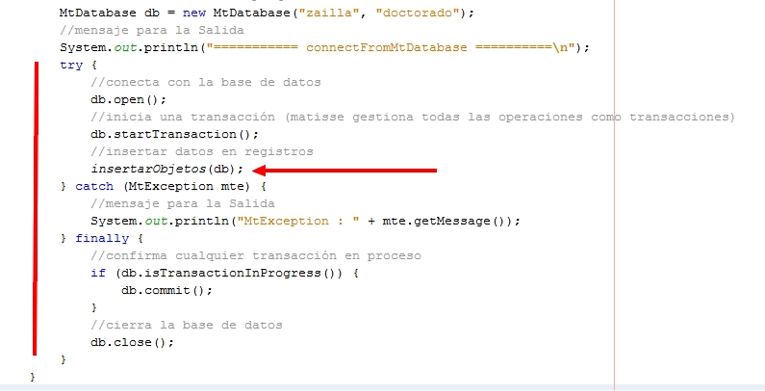
Task: Select the comment '//mensaje para la Salida' above connectFromMtDatabase println
Action: tap(152, 30)
